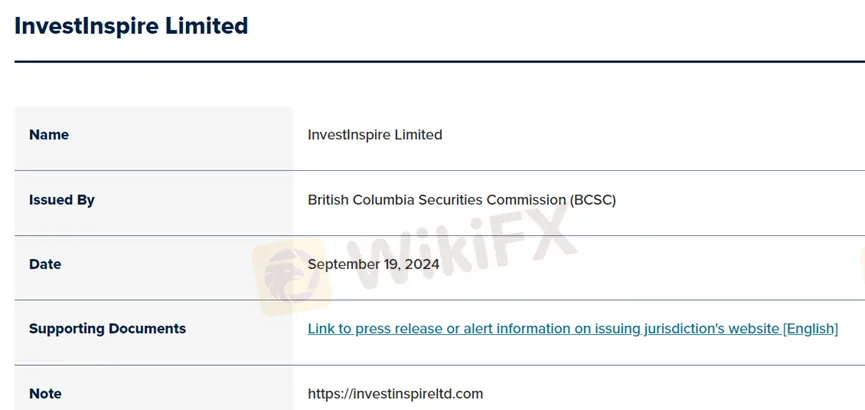
Task: Select the Supporting Documents row label
Action: pyautogui.click(x=107, y=329)
